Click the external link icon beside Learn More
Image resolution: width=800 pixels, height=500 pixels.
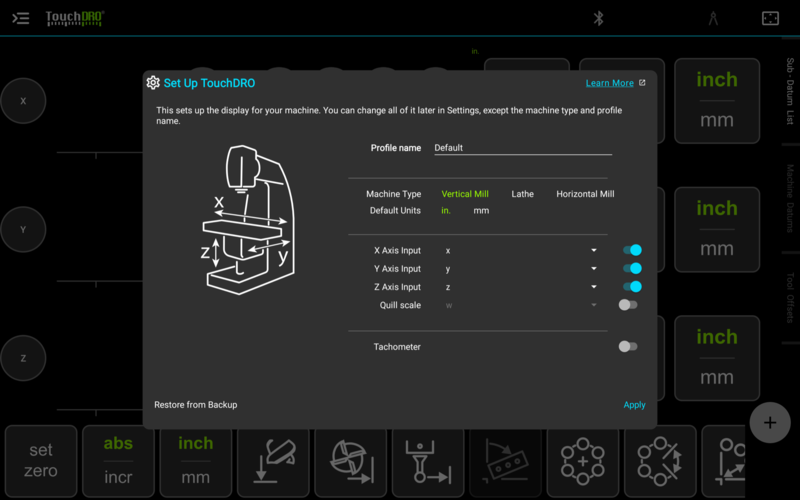(642, 83)
